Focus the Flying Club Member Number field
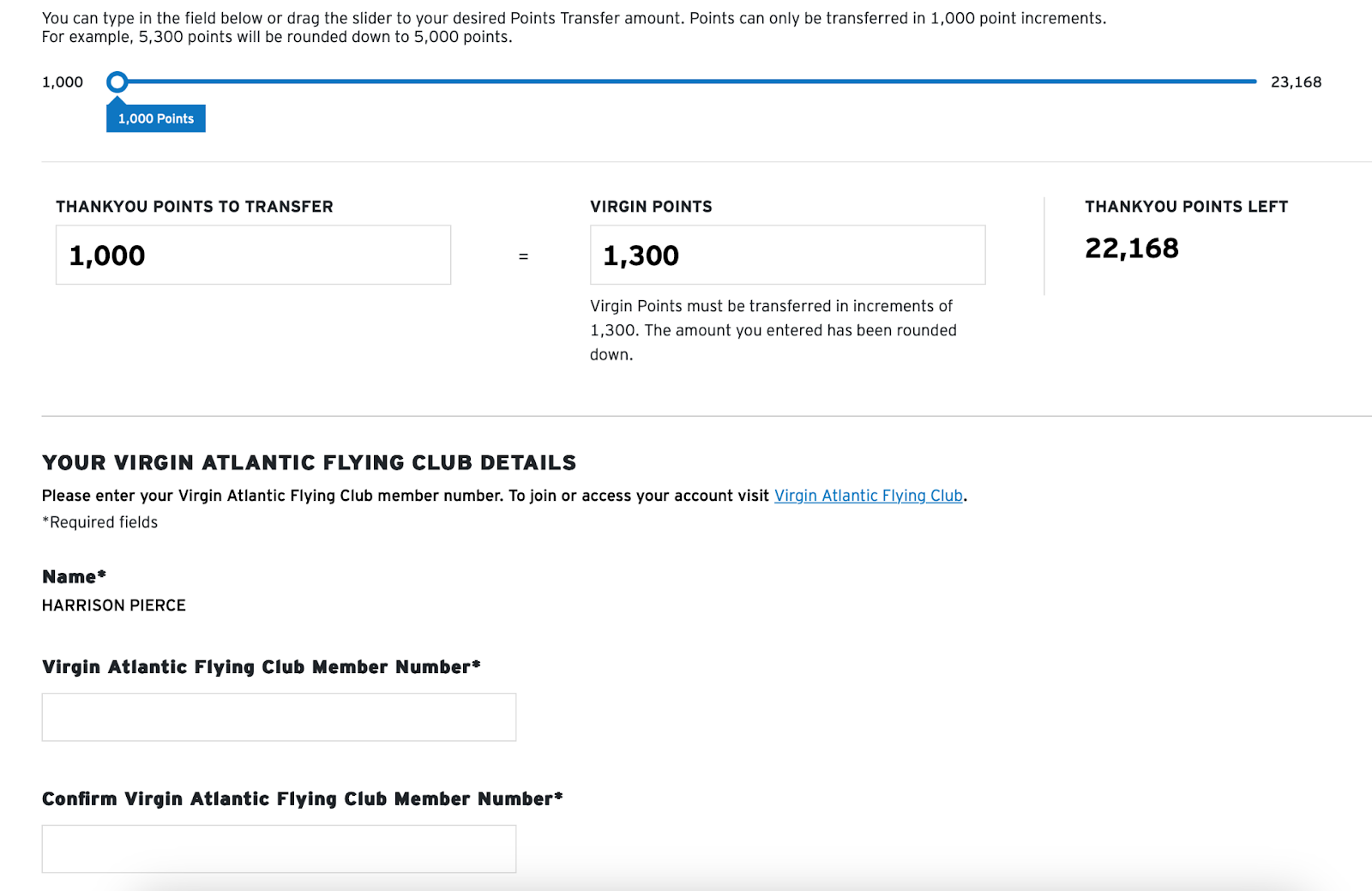The image size is (1372, 891). 279,717
